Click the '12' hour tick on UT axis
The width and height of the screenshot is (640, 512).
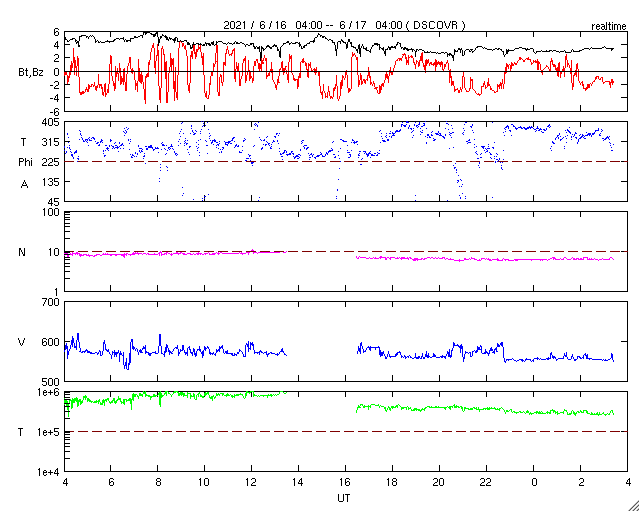click(251, 482)
